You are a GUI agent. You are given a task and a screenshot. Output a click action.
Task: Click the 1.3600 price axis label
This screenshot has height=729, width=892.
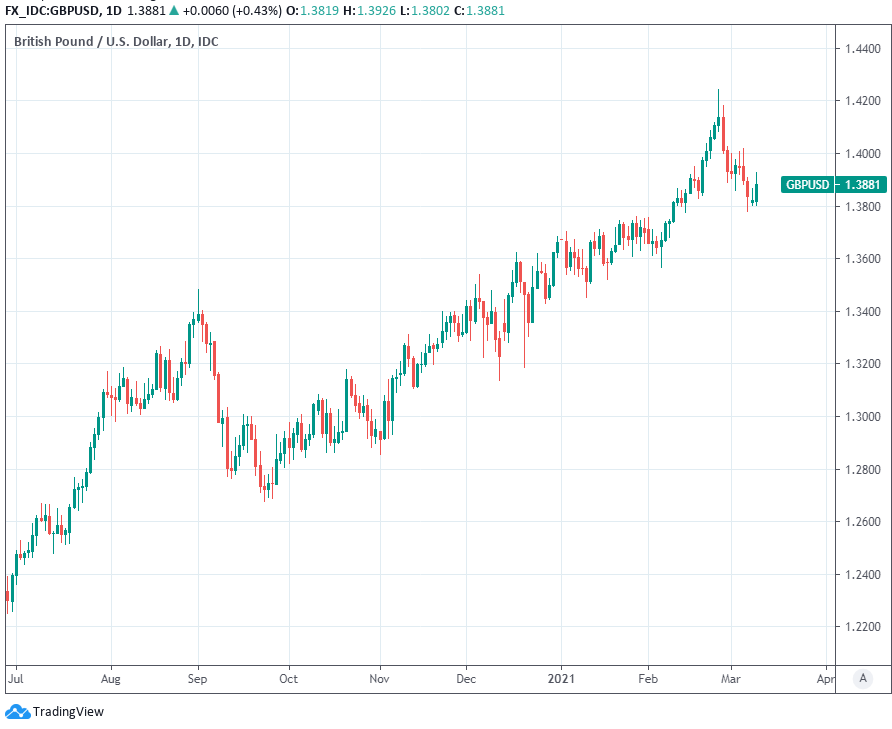pos(862,258)
